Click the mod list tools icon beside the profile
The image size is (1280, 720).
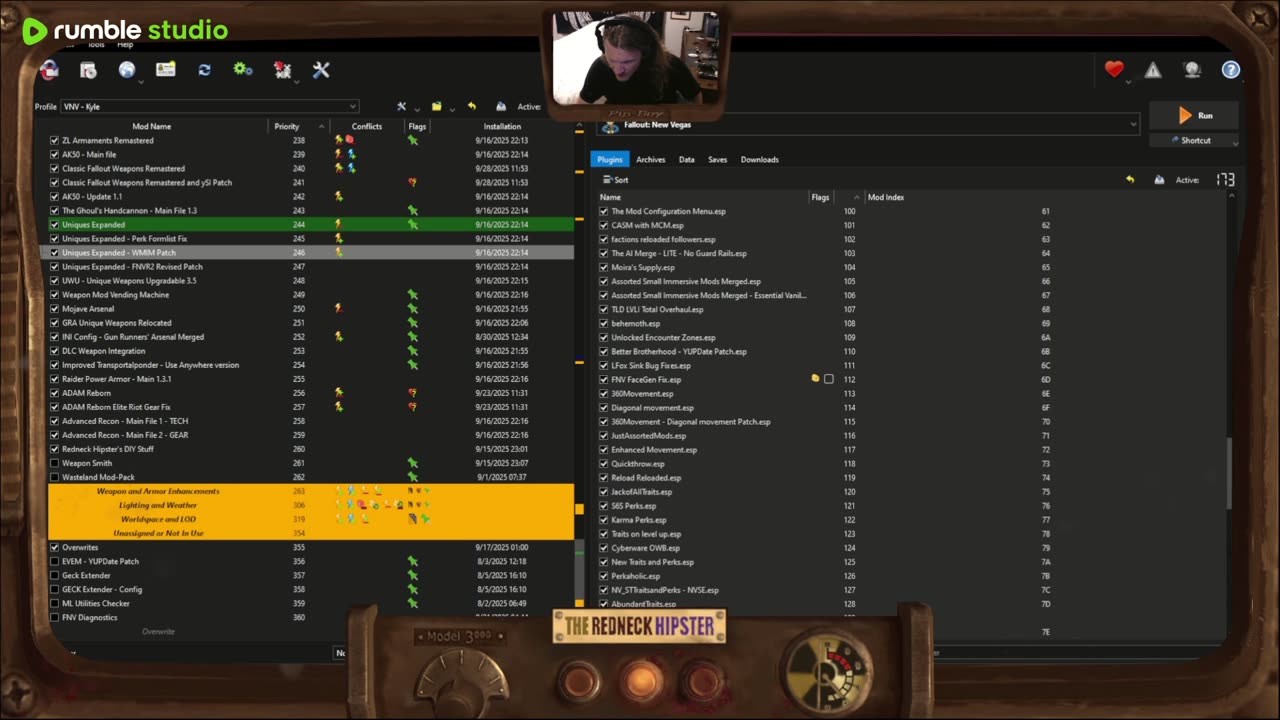(401, 106)
